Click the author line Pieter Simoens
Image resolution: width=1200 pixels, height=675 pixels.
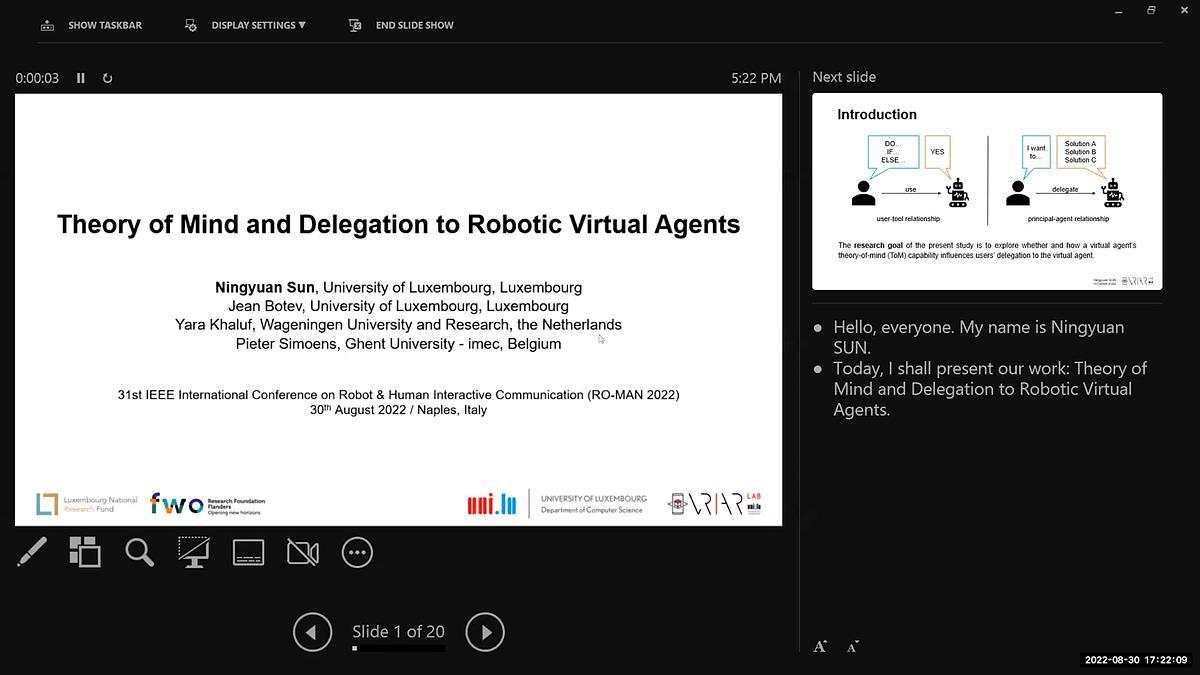click(398, 343)
